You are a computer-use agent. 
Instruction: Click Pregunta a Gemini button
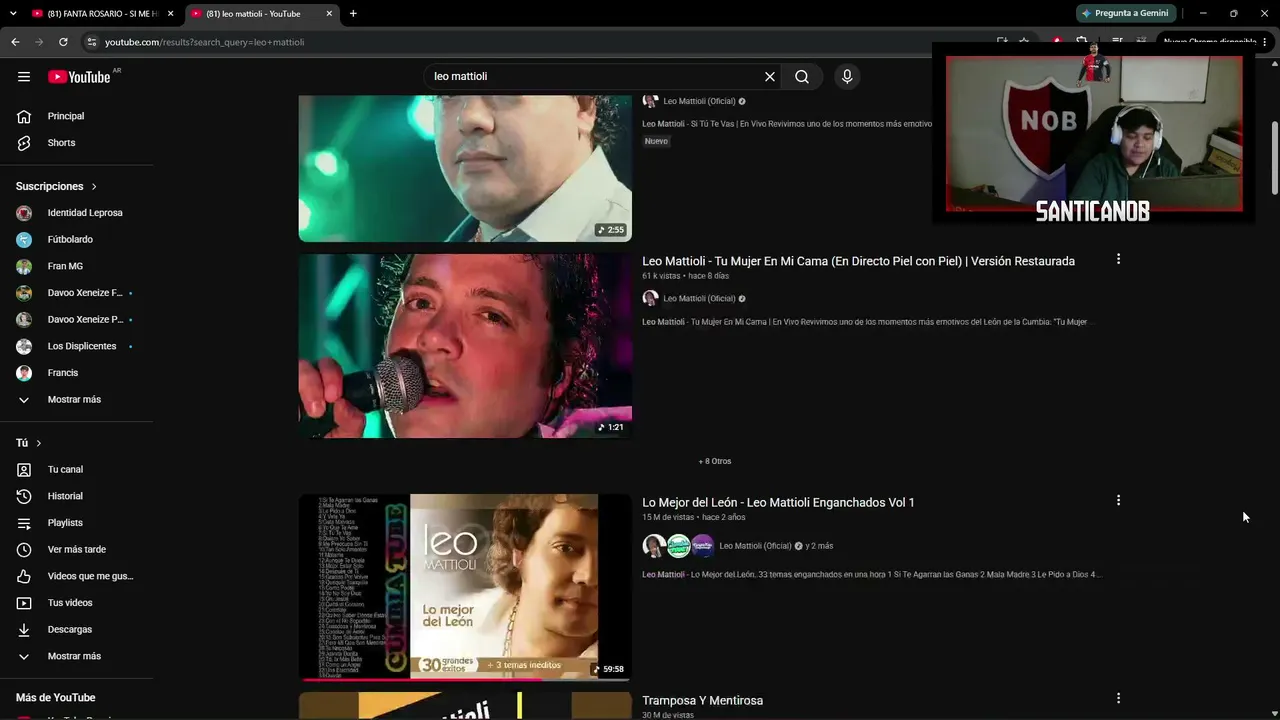click(x=1125, y=13)
